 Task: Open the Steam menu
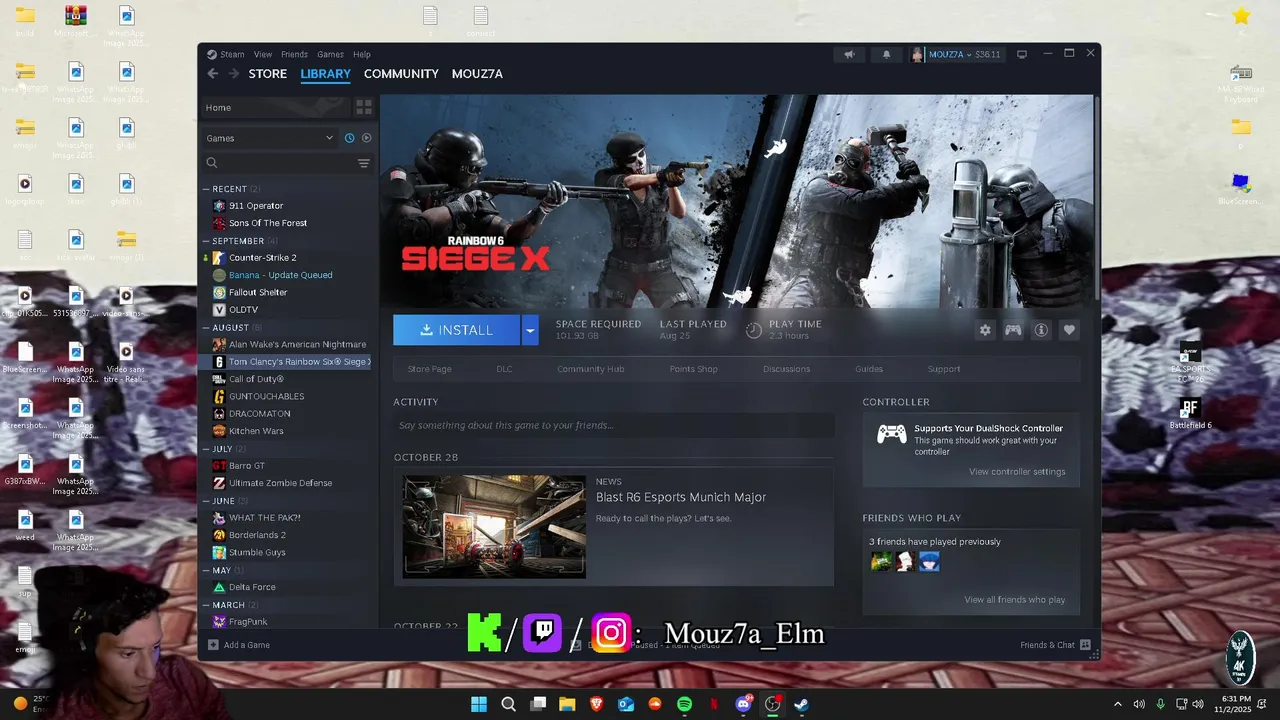tap(232, 55)
